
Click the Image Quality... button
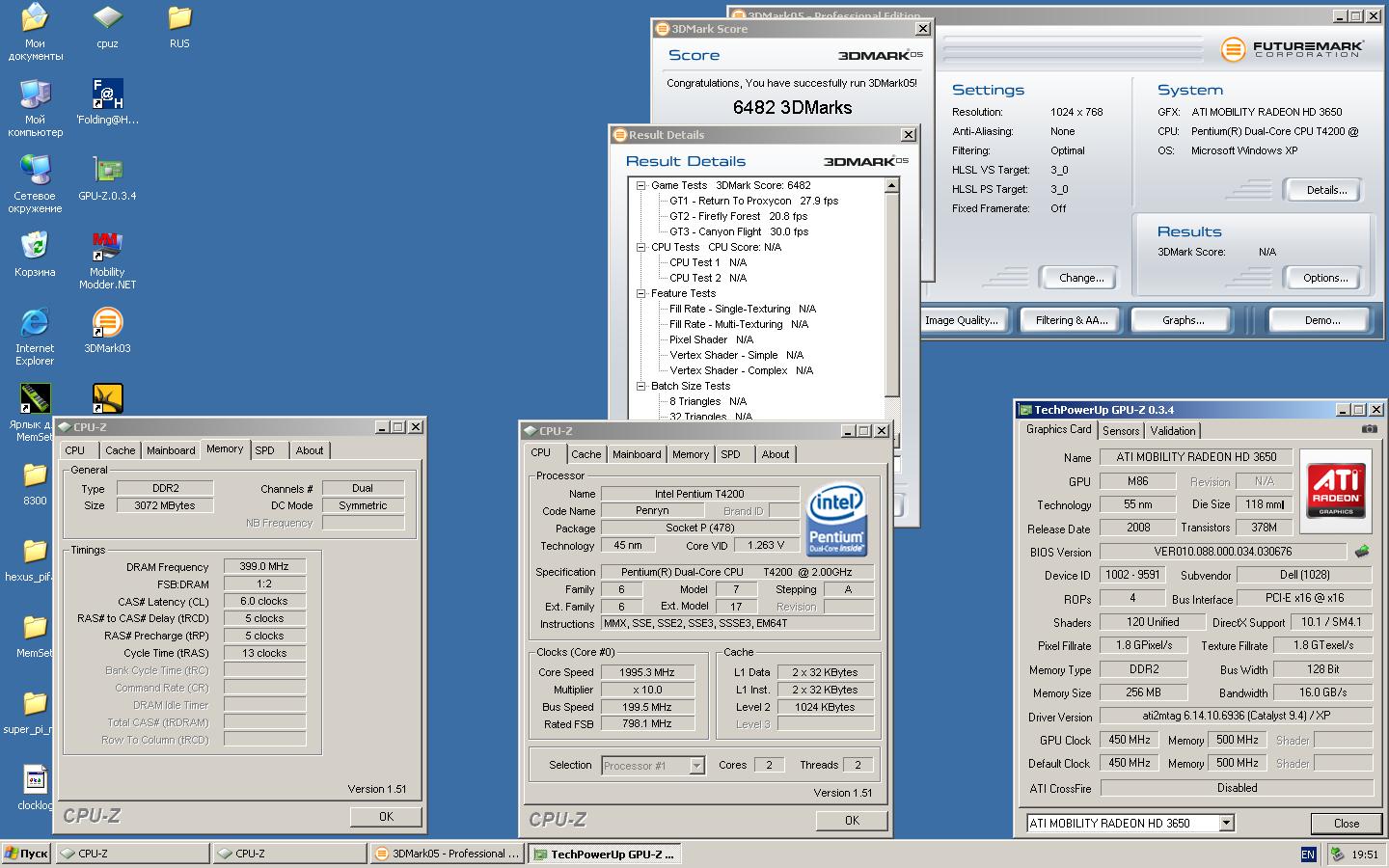pyautogui.click(x=962, y=320)
